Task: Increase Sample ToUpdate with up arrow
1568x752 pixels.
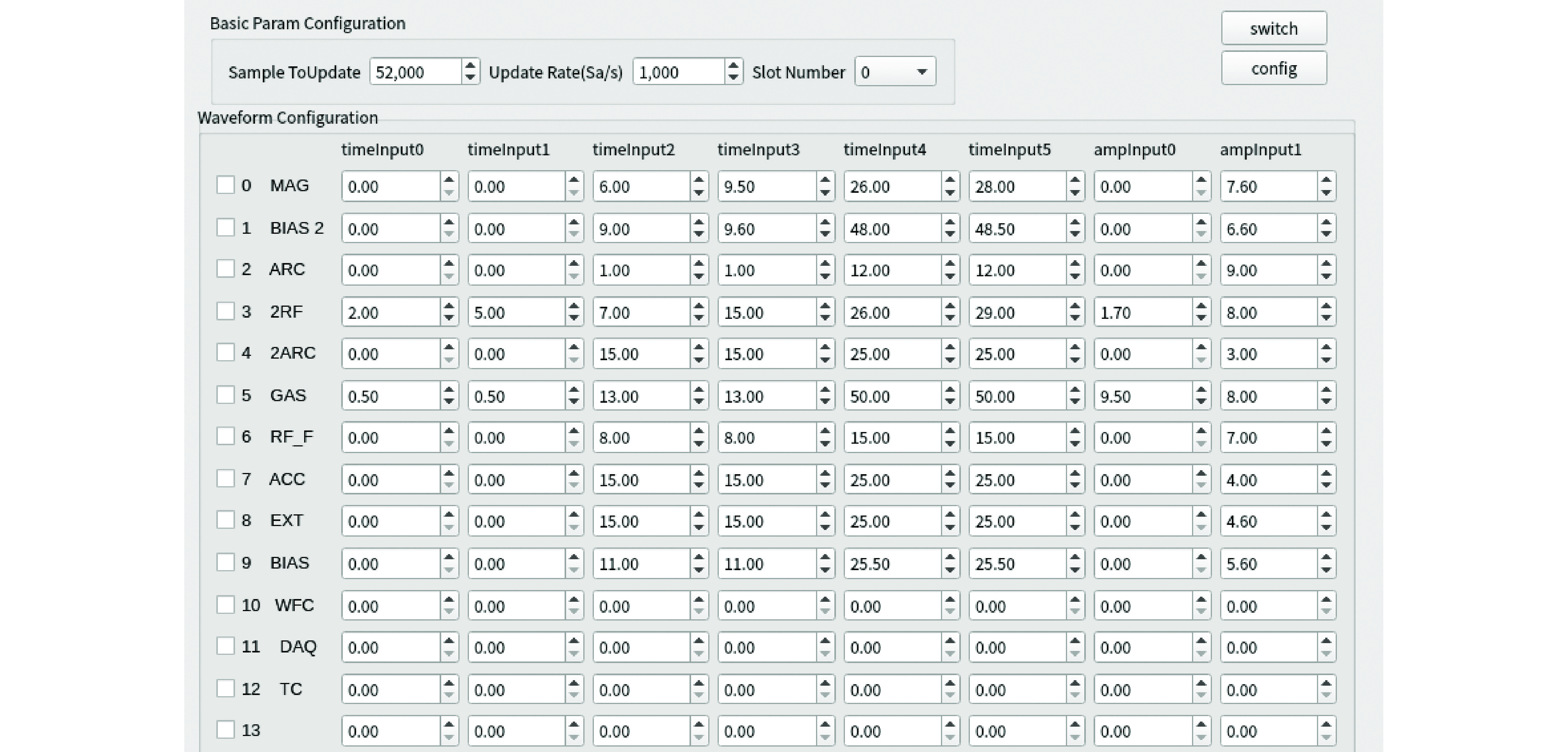Action: [x=470, y=65]
